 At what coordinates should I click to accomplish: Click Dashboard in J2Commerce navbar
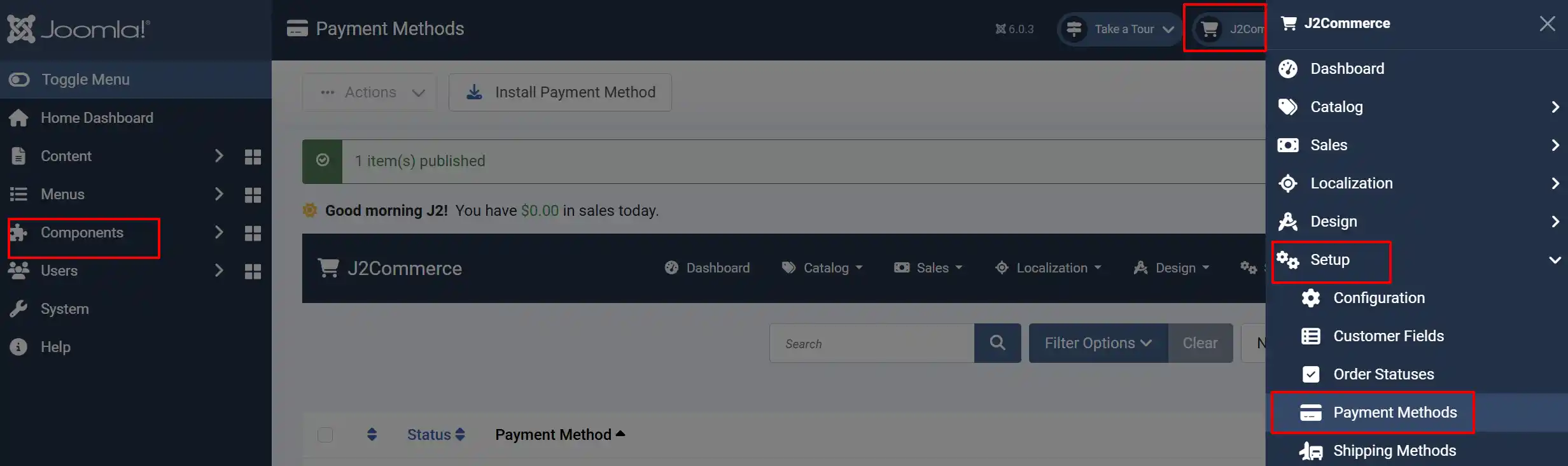pos(707,268)
